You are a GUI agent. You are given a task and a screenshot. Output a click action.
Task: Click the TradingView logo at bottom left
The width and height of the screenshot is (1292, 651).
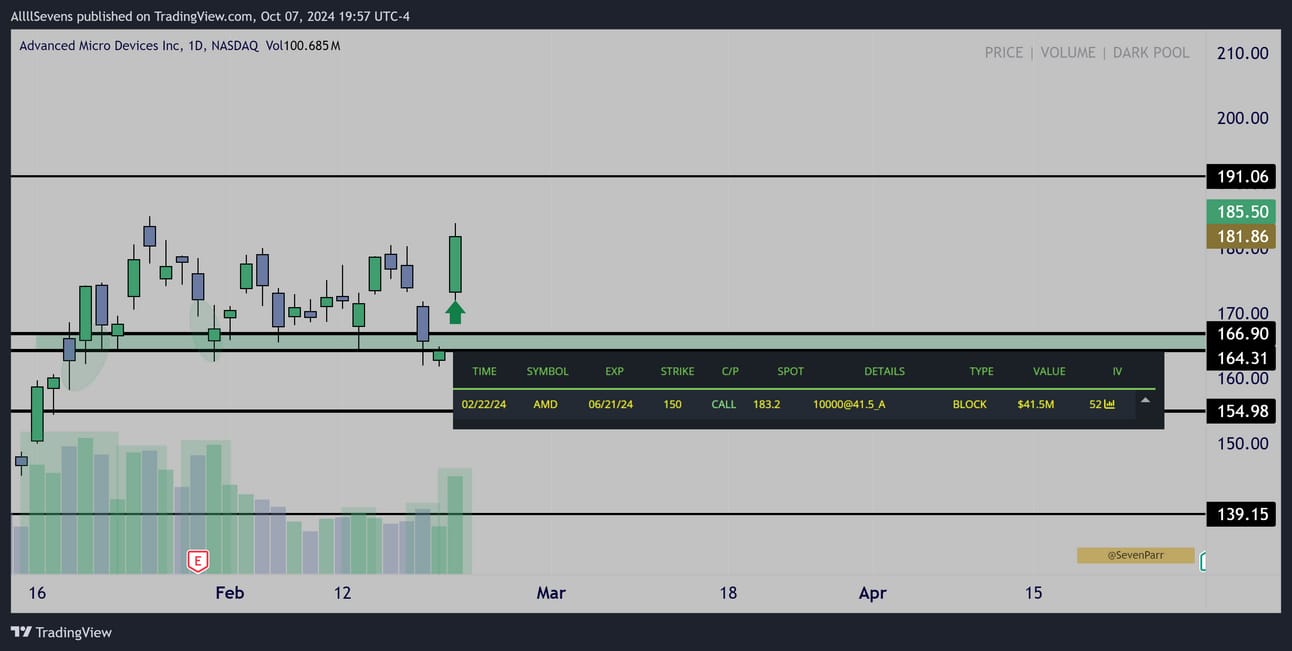[x=61, y=632]
